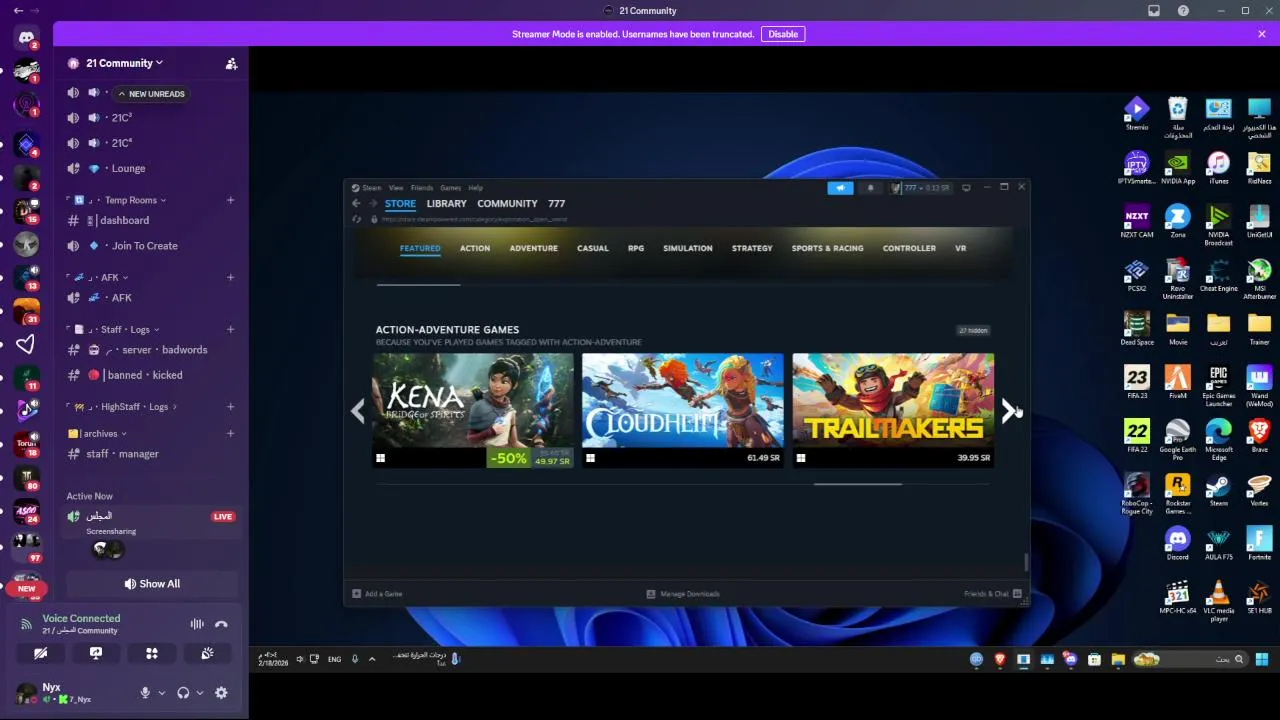Open the Steam Friends menu

click(x=422, y=188)
